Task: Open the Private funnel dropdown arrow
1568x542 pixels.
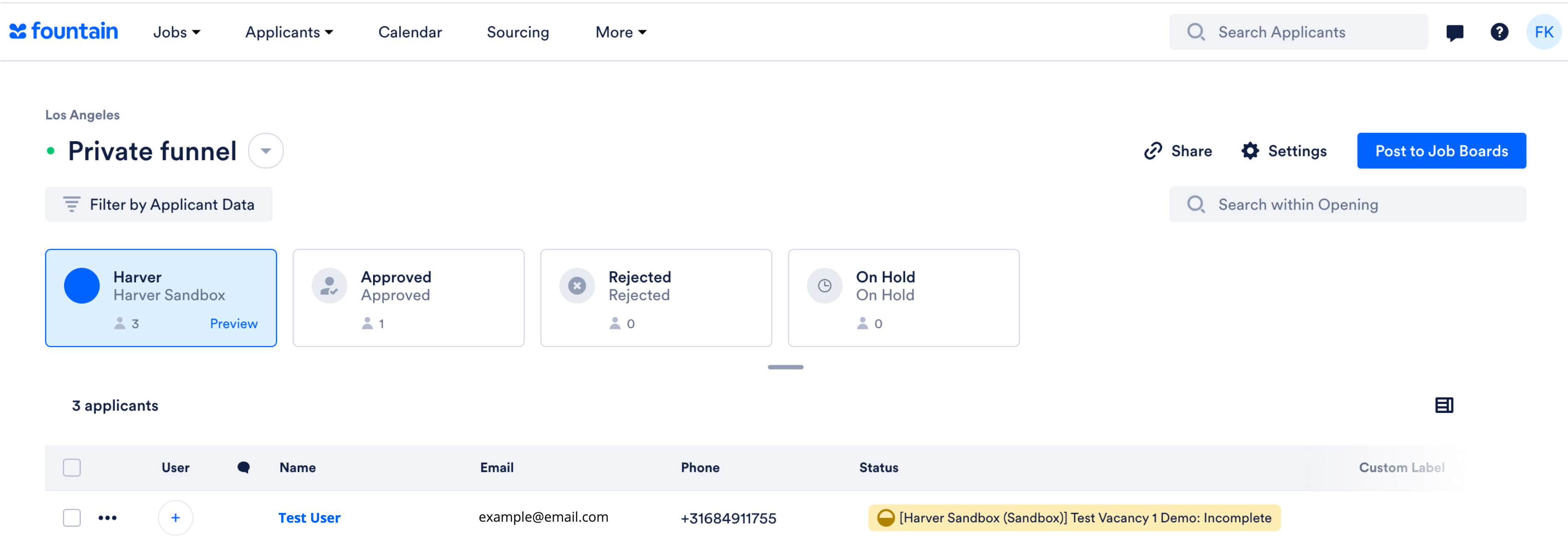Action: [x=266, y=151]
